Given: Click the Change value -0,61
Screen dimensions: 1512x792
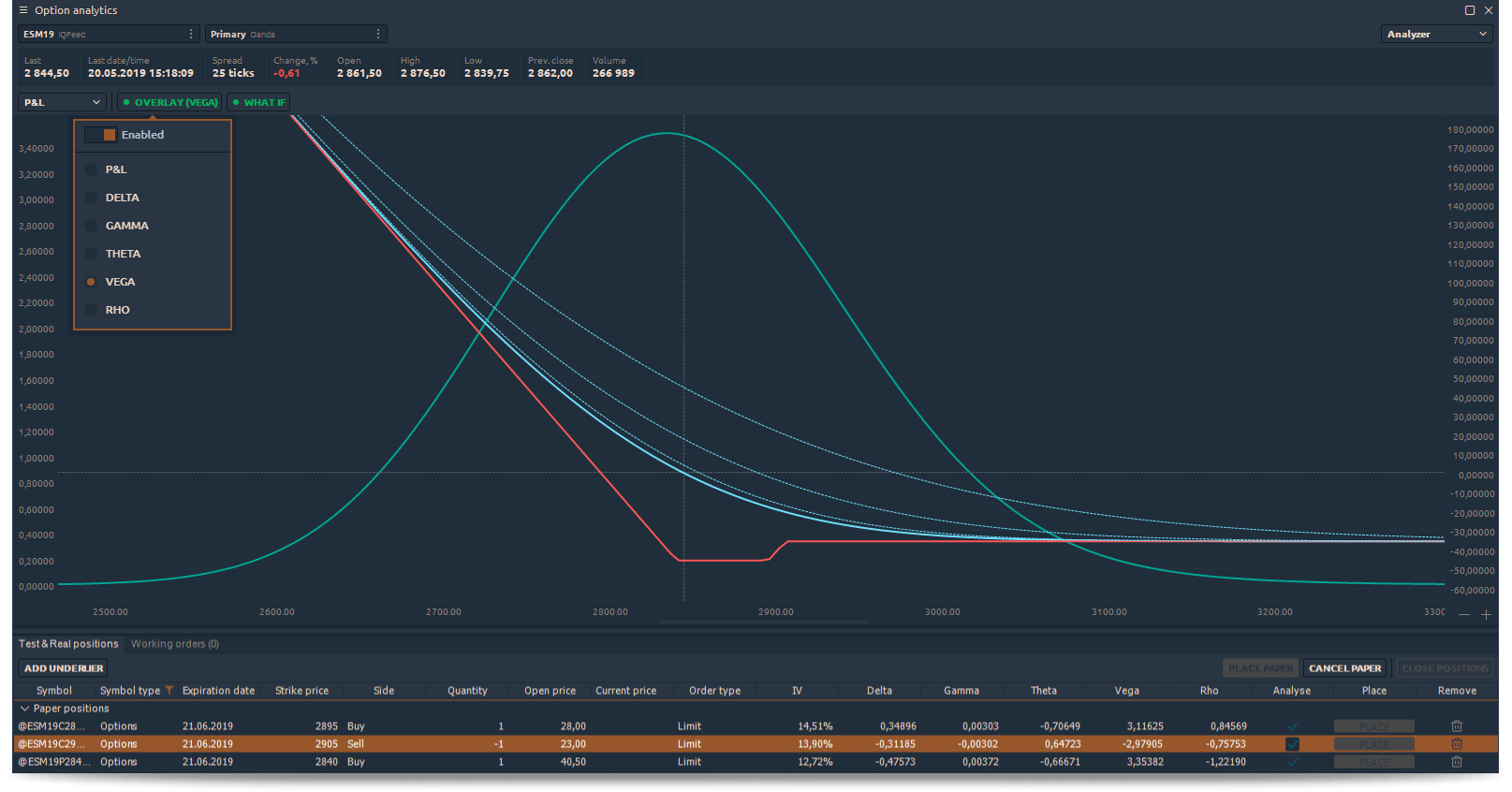Looking at the screenshot, I should tap(286, 73).
